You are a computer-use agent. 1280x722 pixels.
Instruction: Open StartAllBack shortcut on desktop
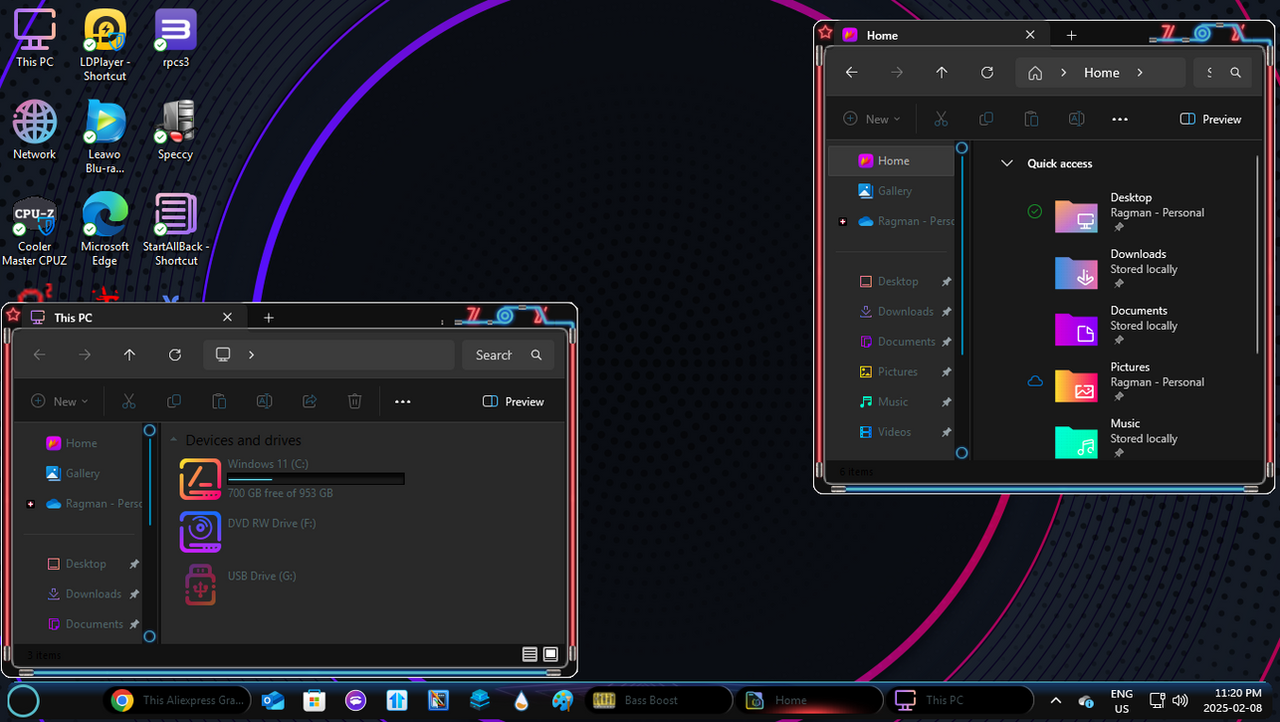[175, 230]
